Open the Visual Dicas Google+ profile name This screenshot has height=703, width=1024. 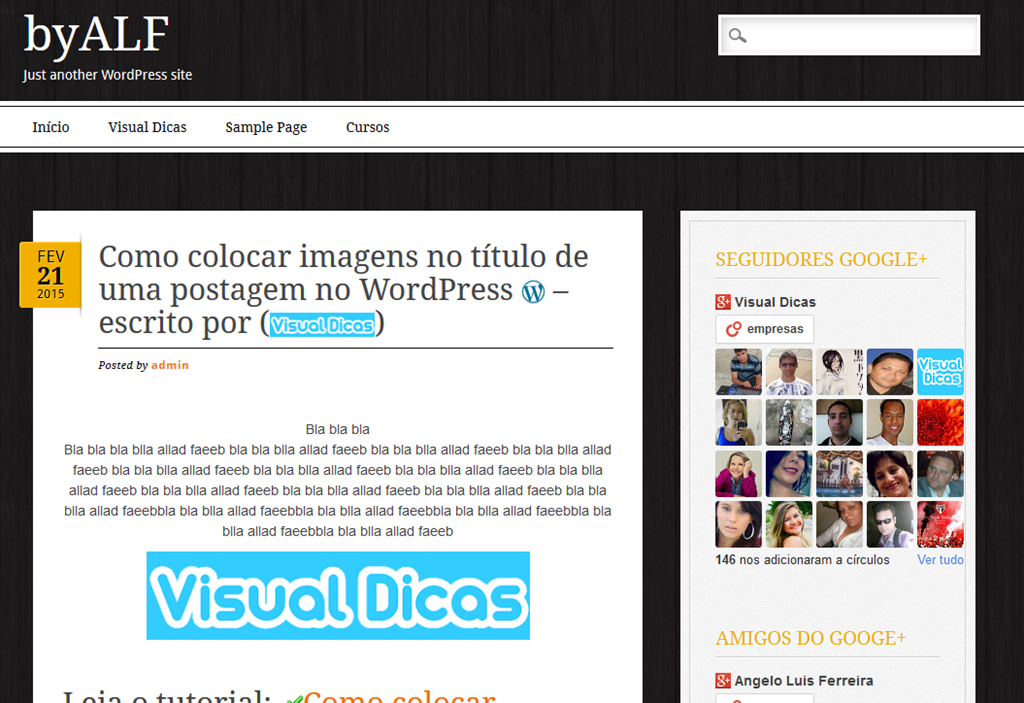coord(775,302)
